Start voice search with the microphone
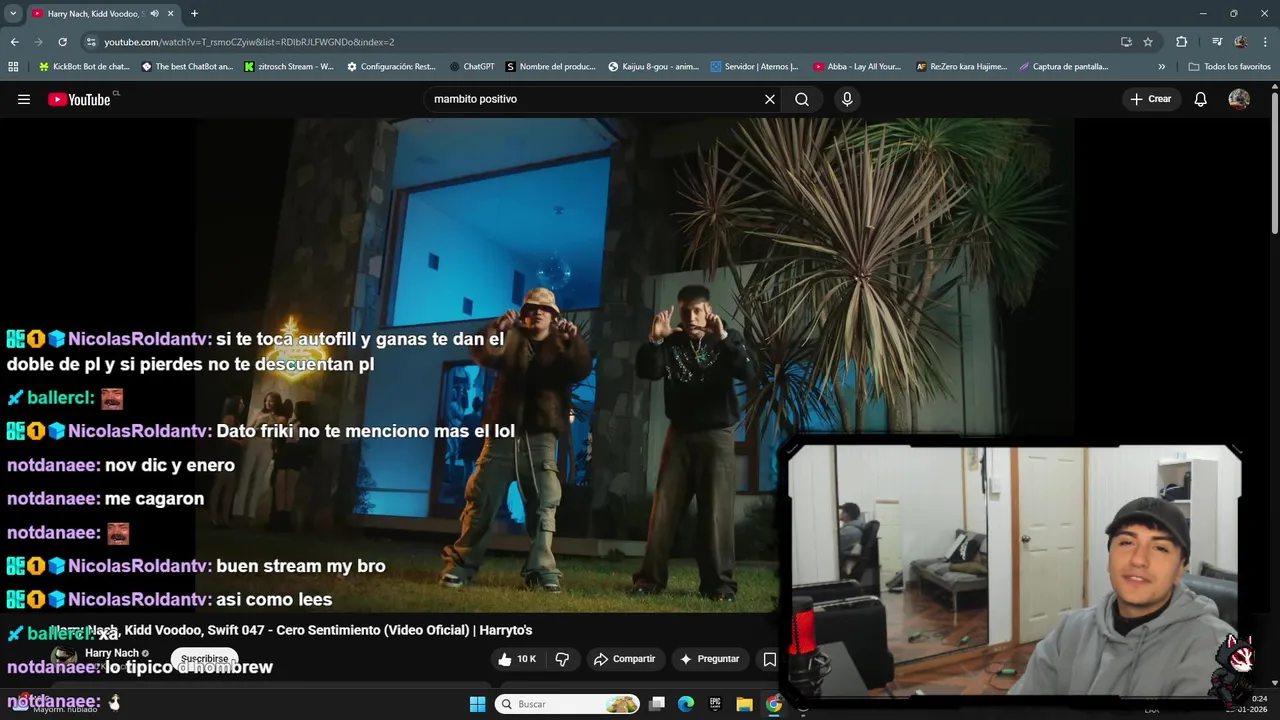 pyautogui.click(x=847, y=99)
